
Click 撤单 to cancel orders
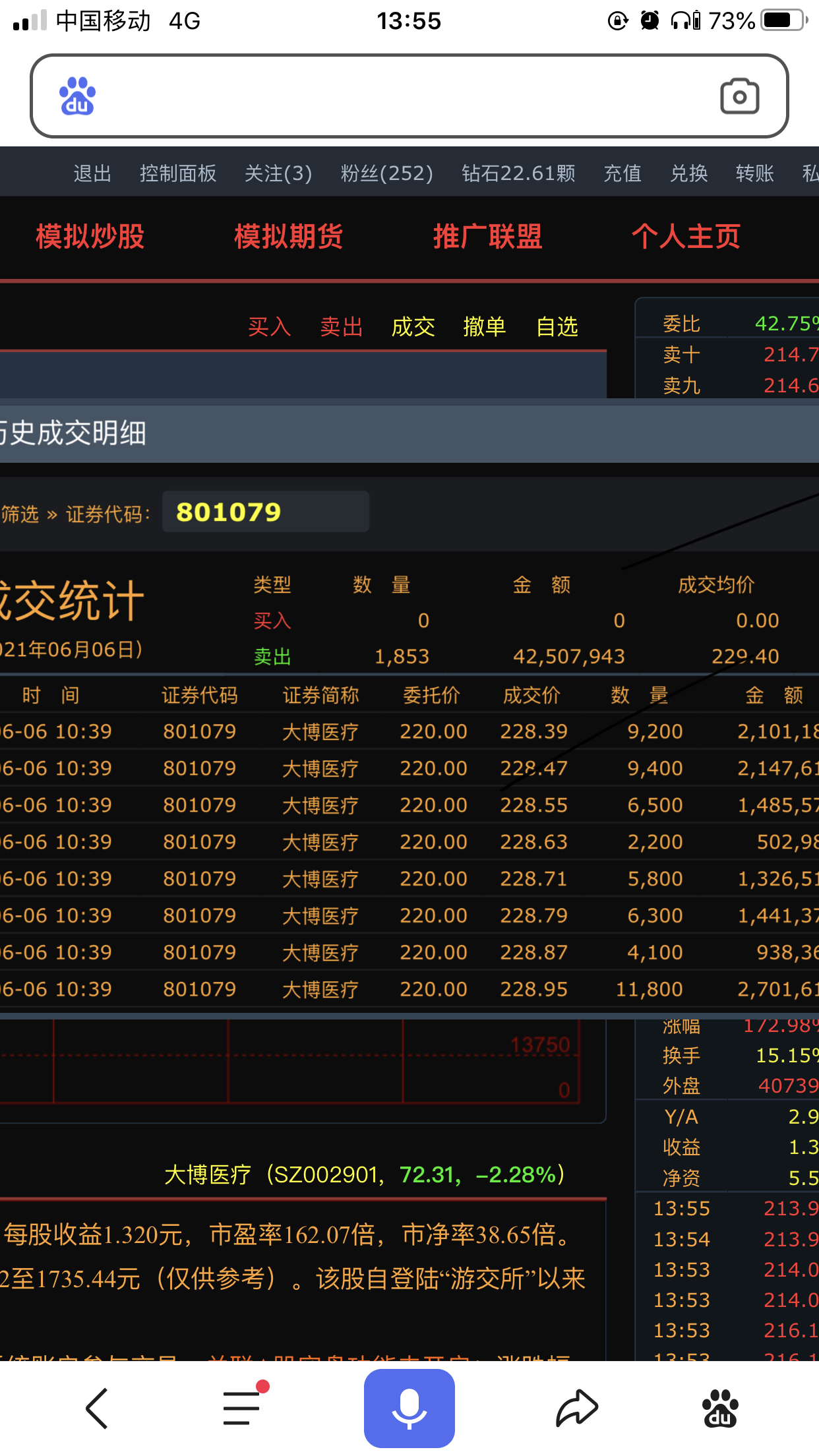tap(485, 326)
